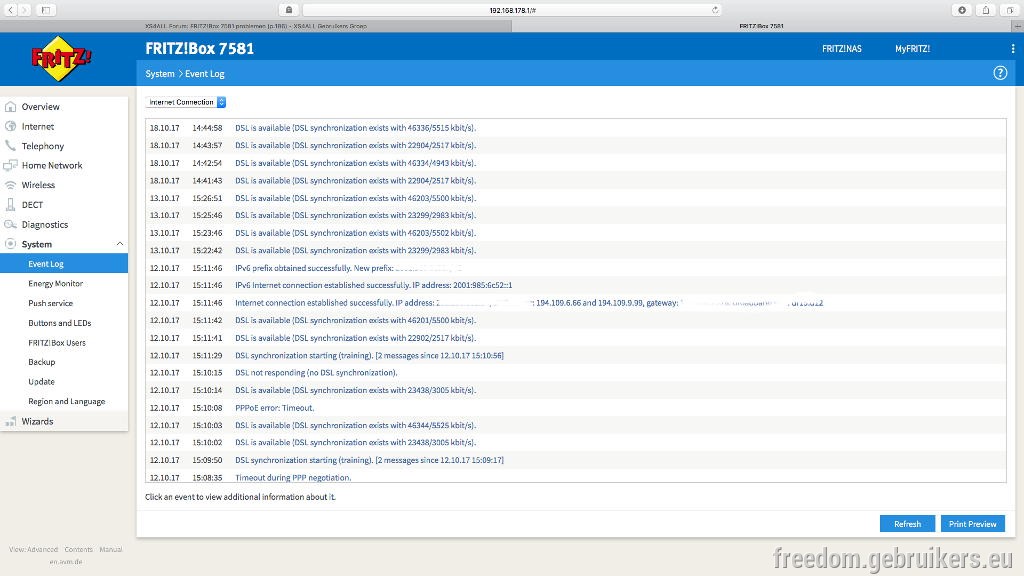Screen dimensions: 1024x576
Task: Click the FRITZ! logo
Action: pyautogui.click(x=61, y=59)
